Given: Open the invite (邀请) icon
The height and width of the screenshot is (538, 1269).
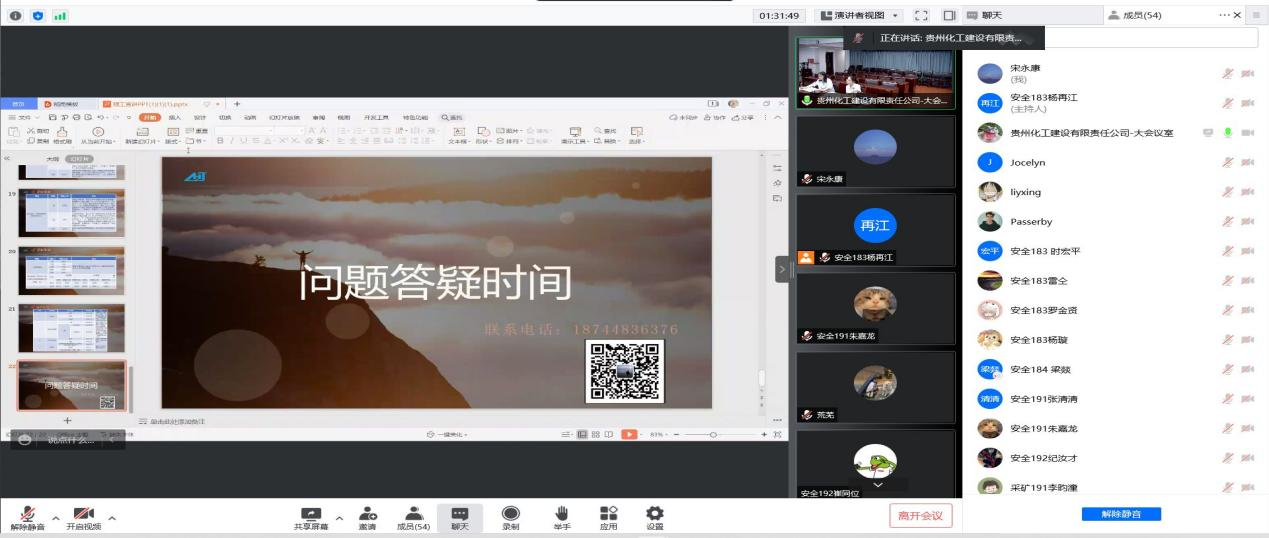Looking at the screenshot, I should [368, 513].
